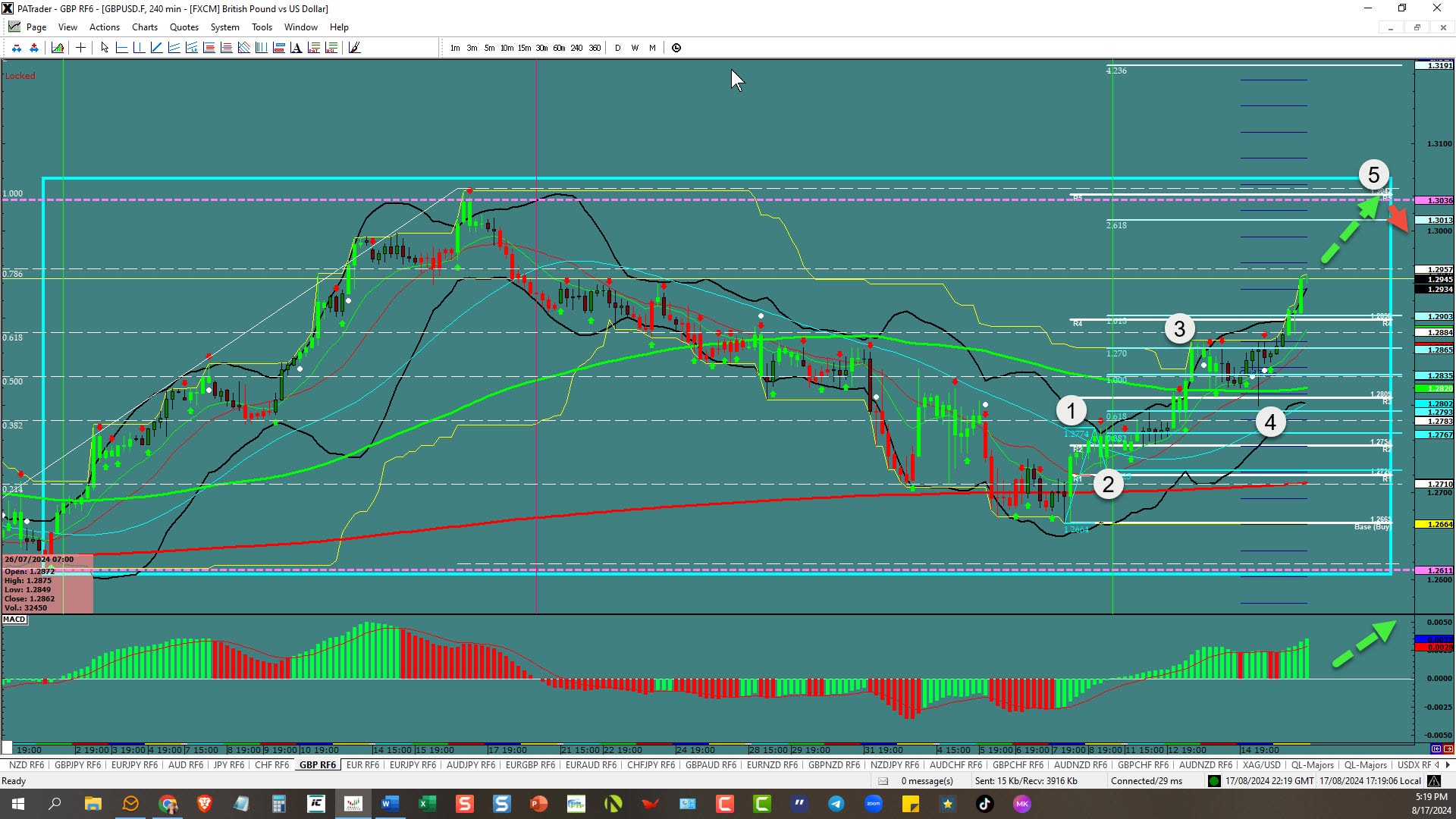Select the arrow pointer tool
Viewport: 1456px width, 819px height.
(x=105, y=48)
